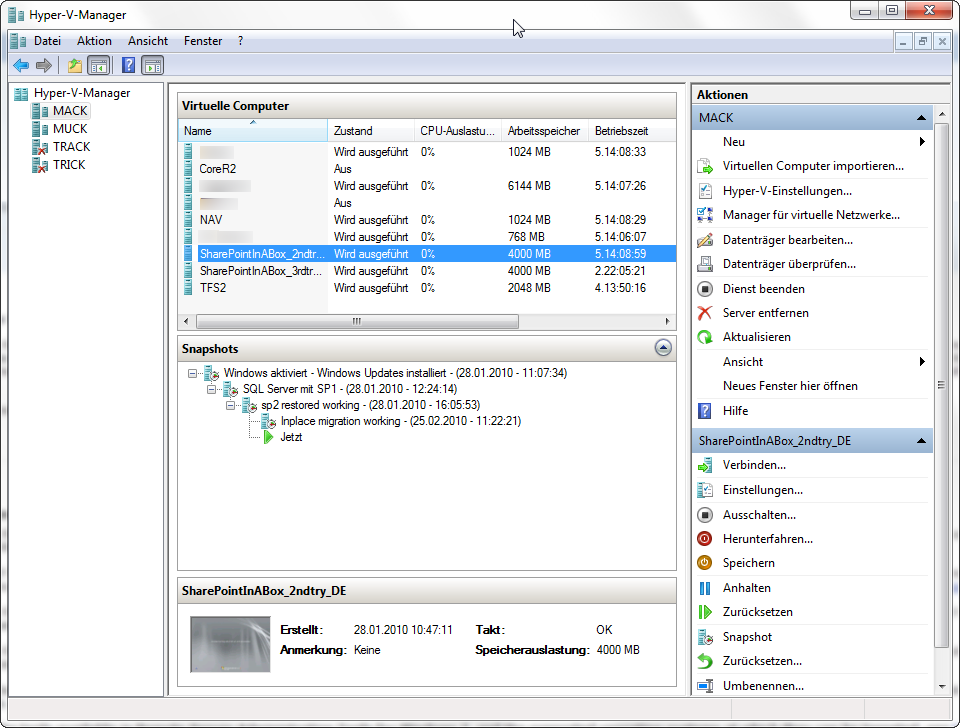Image resolution: width=960 pixels, height=728 pixels.
Task: Open Hyper-V-Einstellungen link
Action: (787, 191)
